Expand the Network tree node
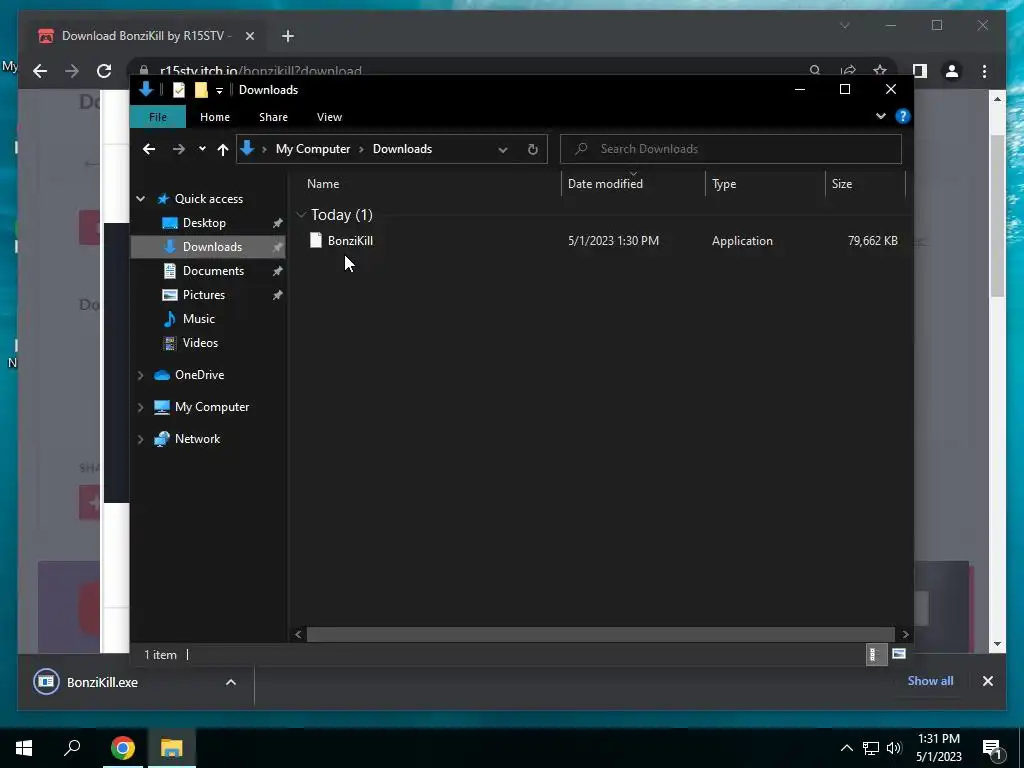The image size is (1024, 768). click(140, 439)
